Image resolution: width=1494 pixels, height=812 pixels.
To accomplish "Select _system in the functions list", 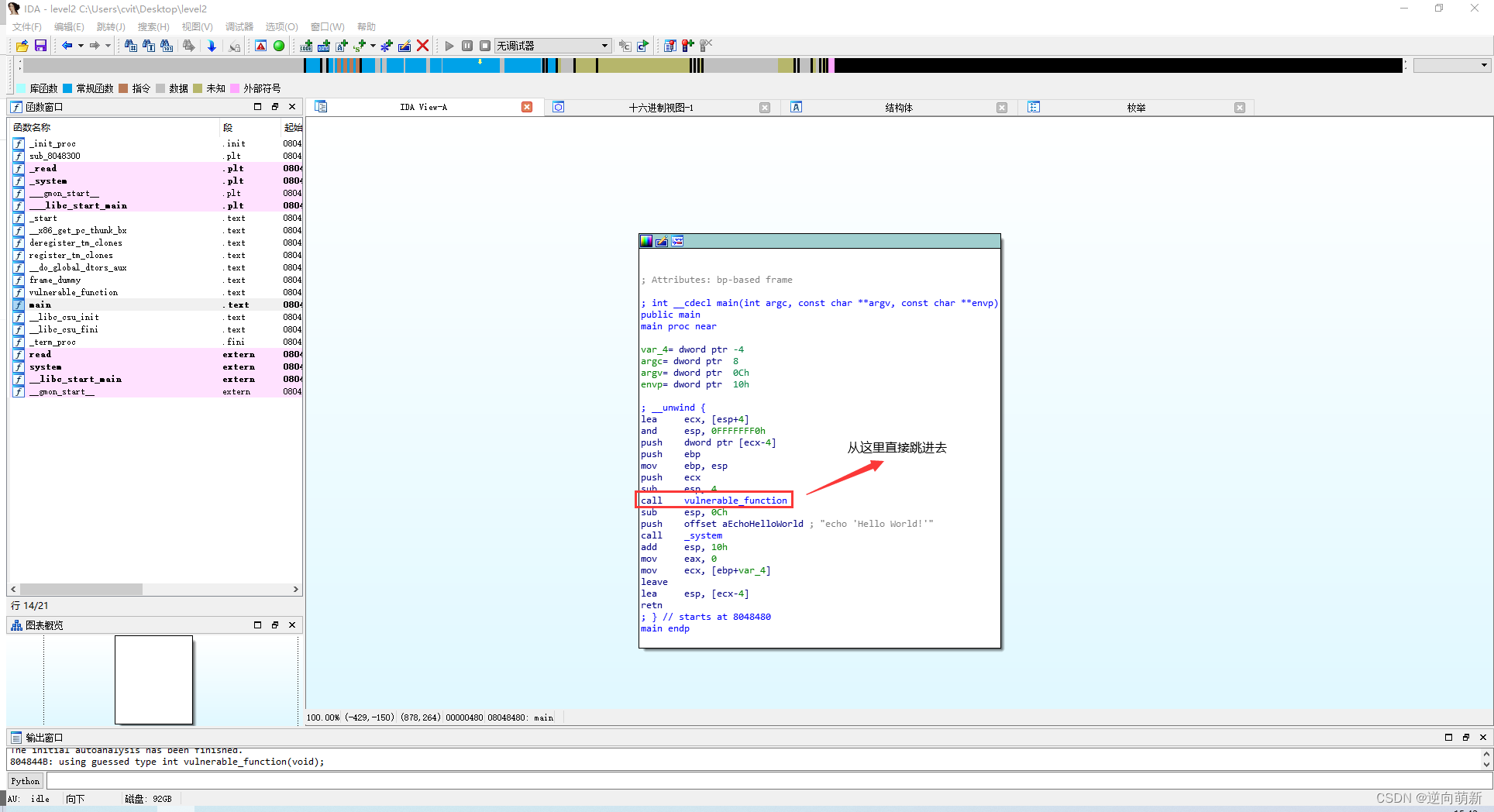I will click(157, 181).
